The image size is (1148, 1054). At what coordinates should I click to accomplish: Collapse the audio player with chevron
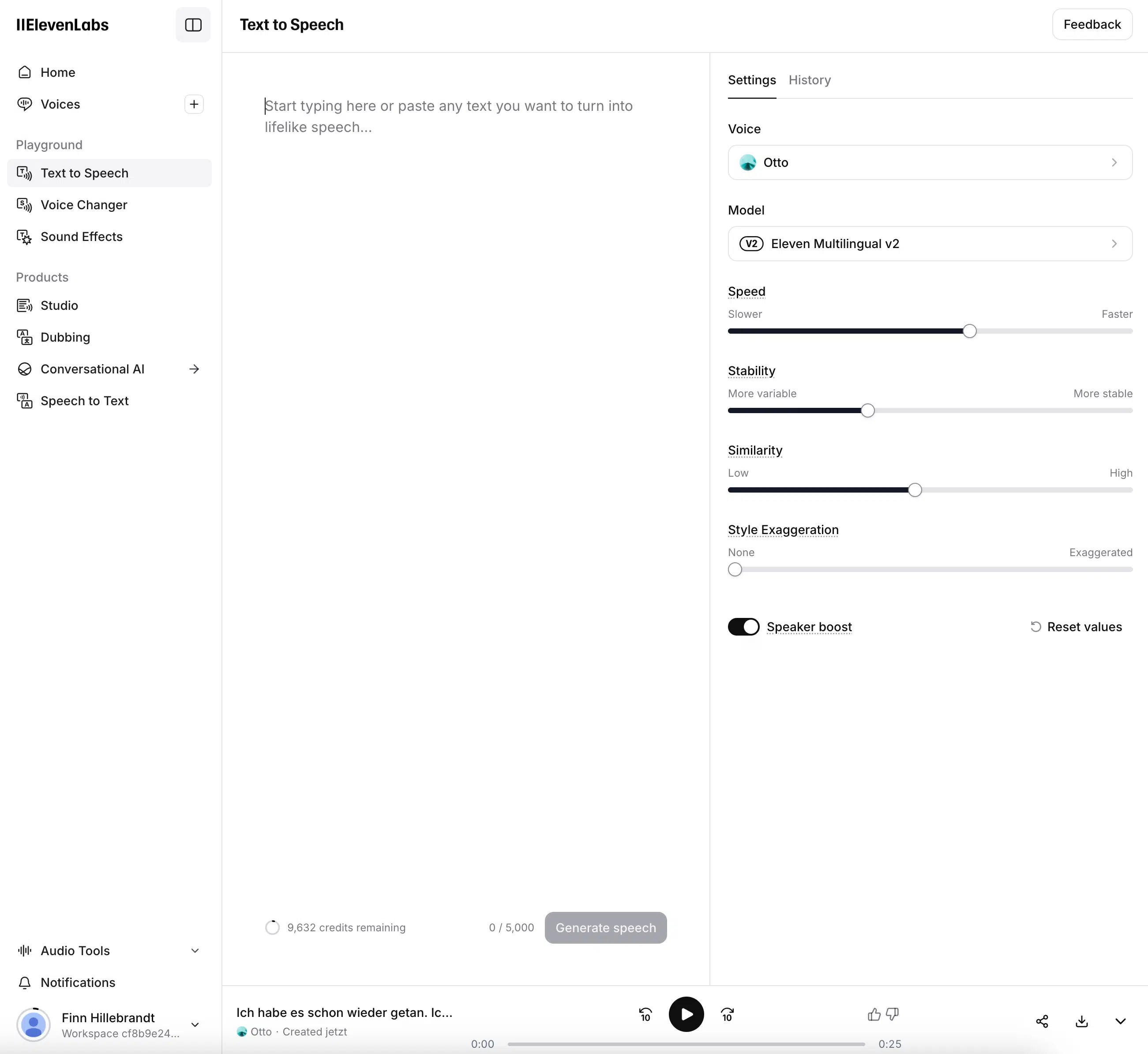[x=1121, y=1021]
